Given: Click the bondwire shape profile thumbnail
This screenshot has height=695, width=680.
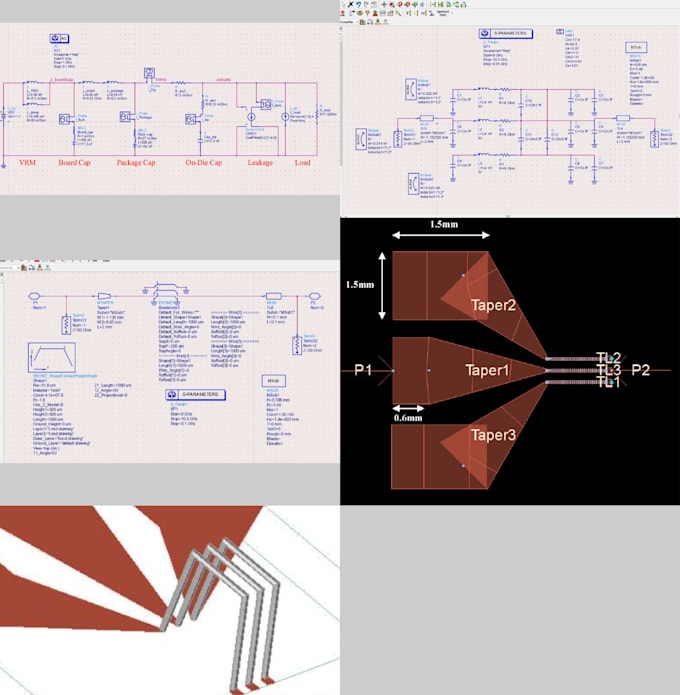Looking at the screenshot, I should (52, 357).
